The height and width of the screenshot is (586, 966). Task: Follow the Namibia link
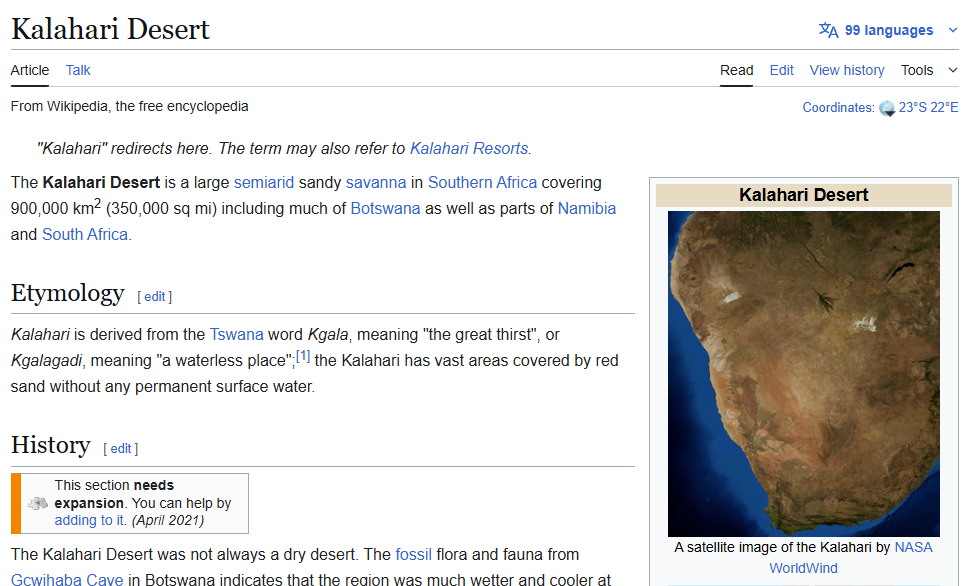[x=586, y=208]
